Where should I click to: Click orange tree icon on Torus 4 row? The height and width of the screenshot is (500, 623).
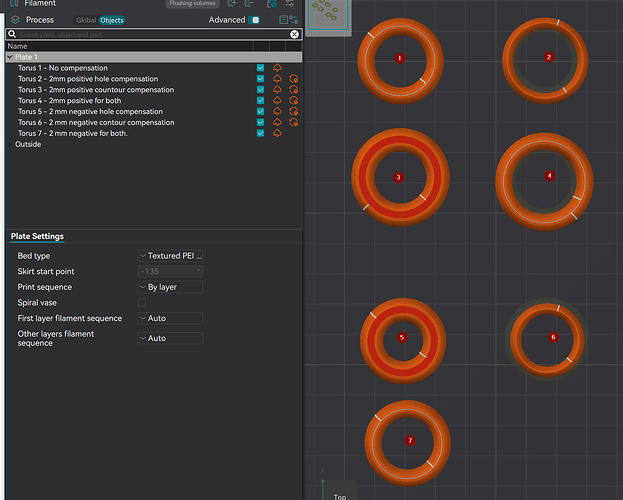click(x=277, y=101)
